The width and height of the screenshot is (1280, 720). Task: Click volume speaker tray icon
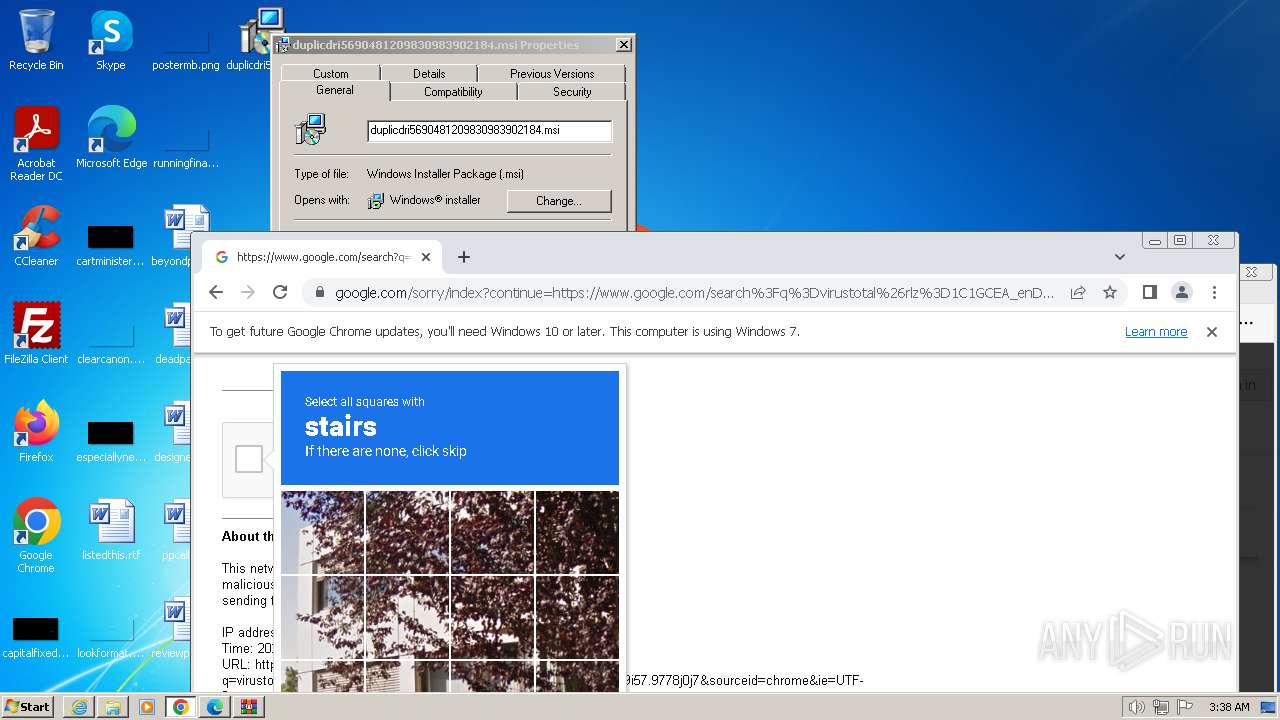pyautogui.click(x=1136, y=707)
